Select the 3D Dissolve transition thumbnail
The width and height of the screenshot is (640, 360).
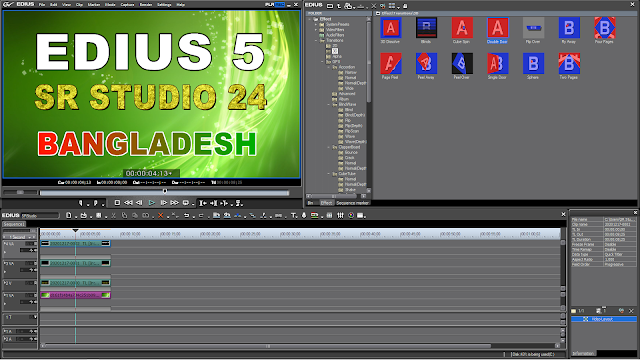click(x=391, y=28)
